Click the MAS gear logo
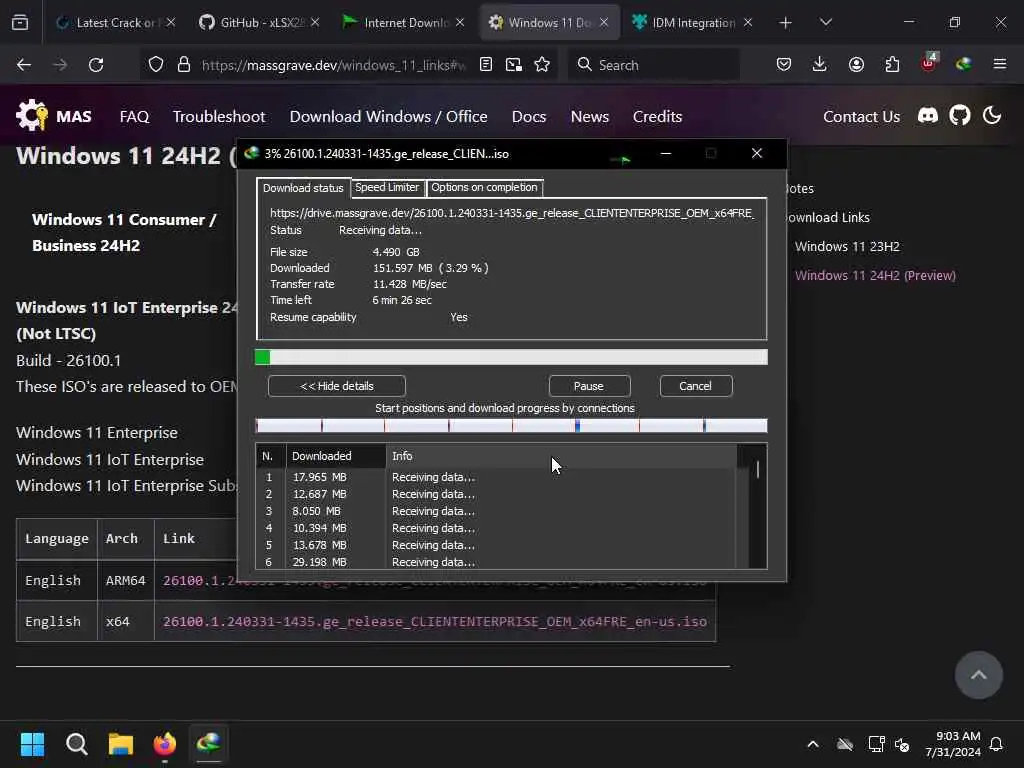 [x=32, y=116]
